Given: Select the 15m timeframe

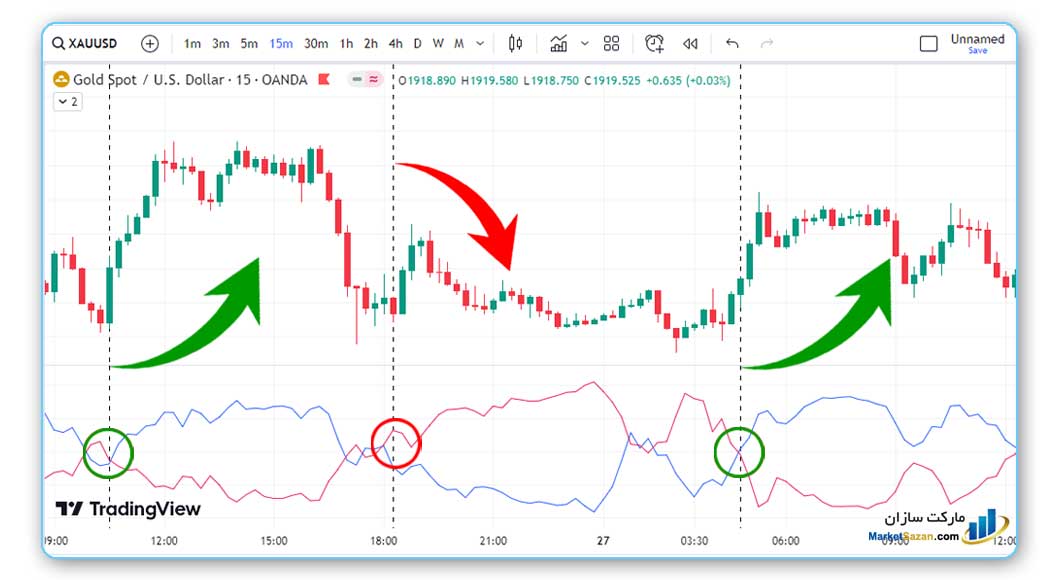Looking at the screenshot, I should (x=281, y=43).
